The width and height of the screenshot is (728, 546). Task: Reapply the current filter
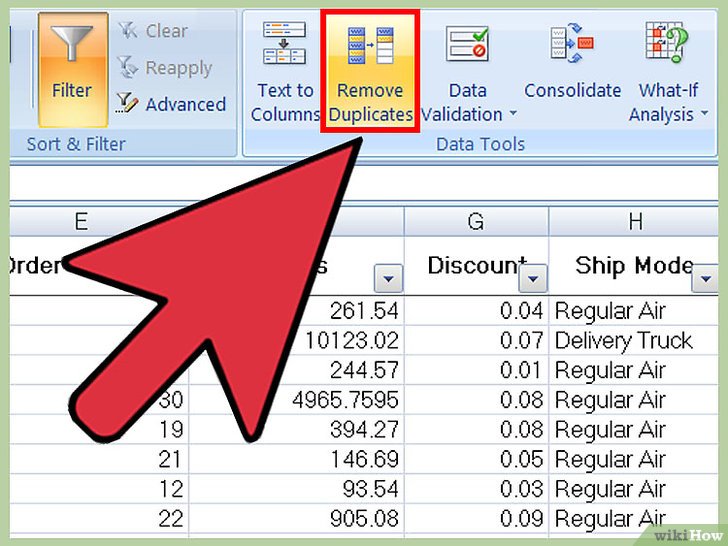click(165, 68)
